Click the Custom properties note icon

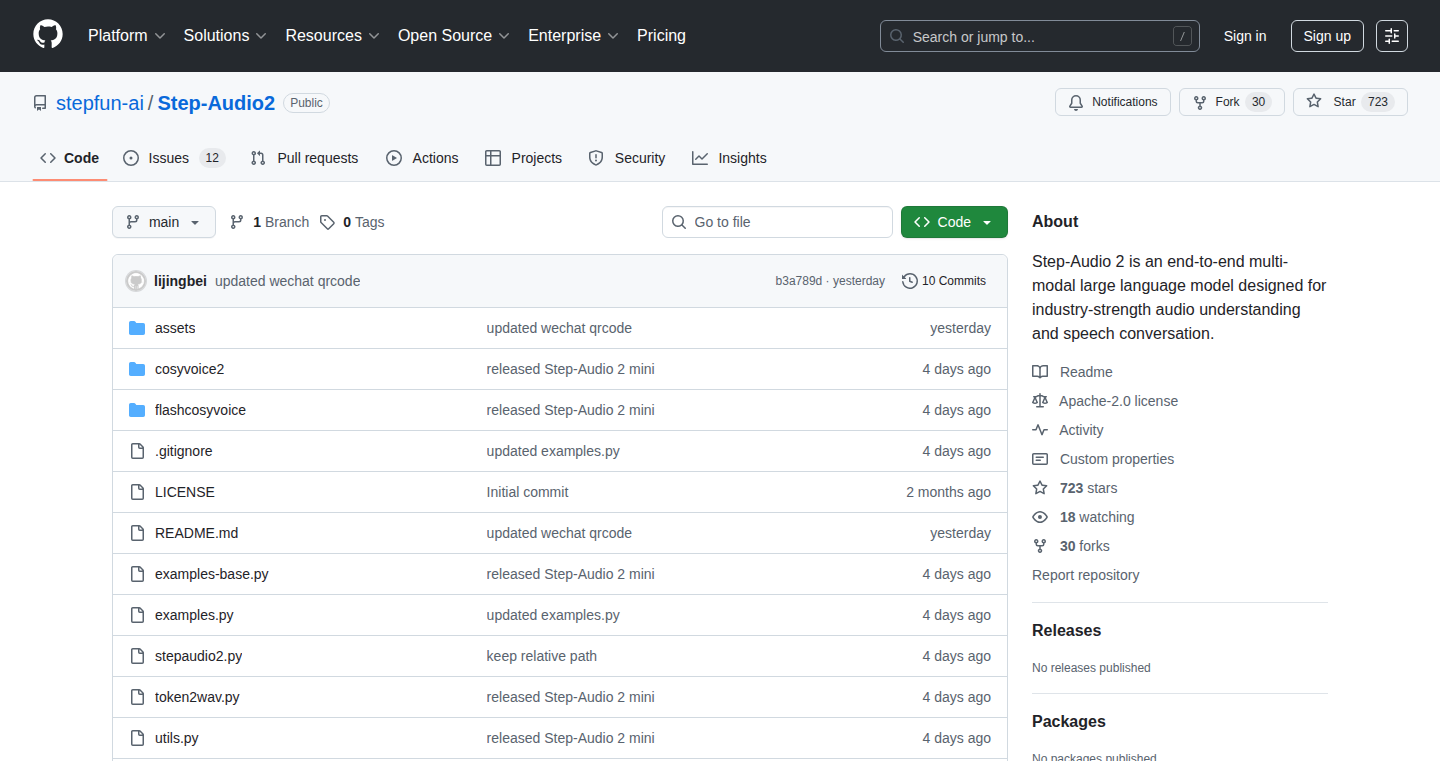(x=1040, y=459)
